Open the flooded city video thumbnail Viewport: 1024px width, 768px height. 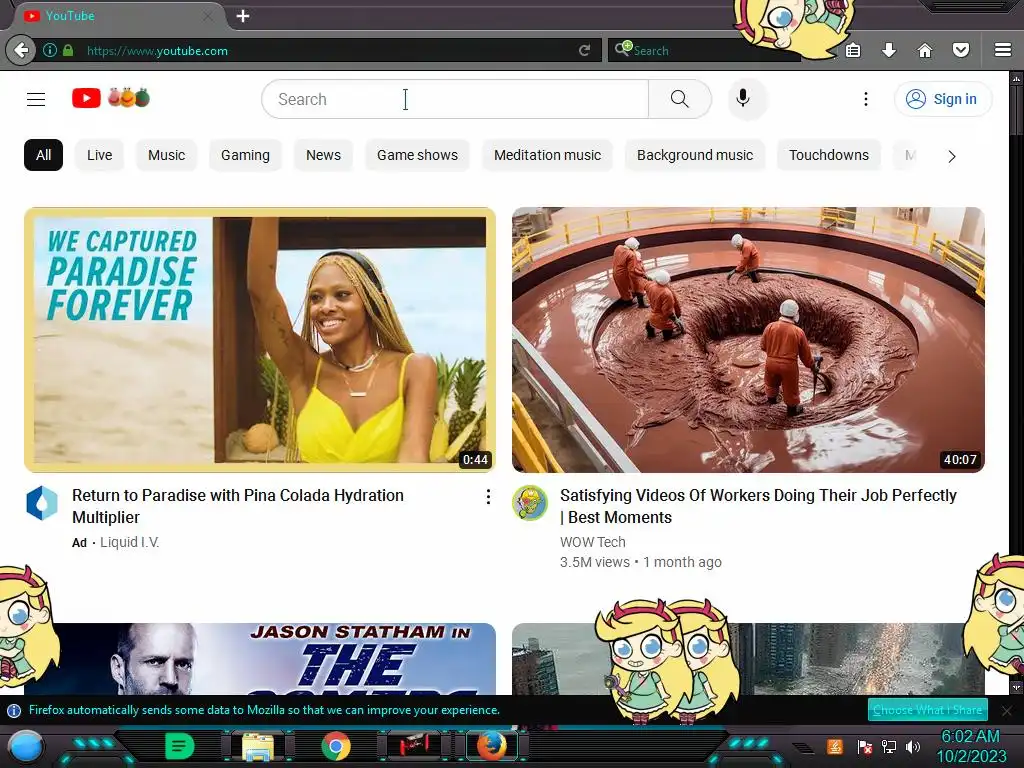coord(748,659)
